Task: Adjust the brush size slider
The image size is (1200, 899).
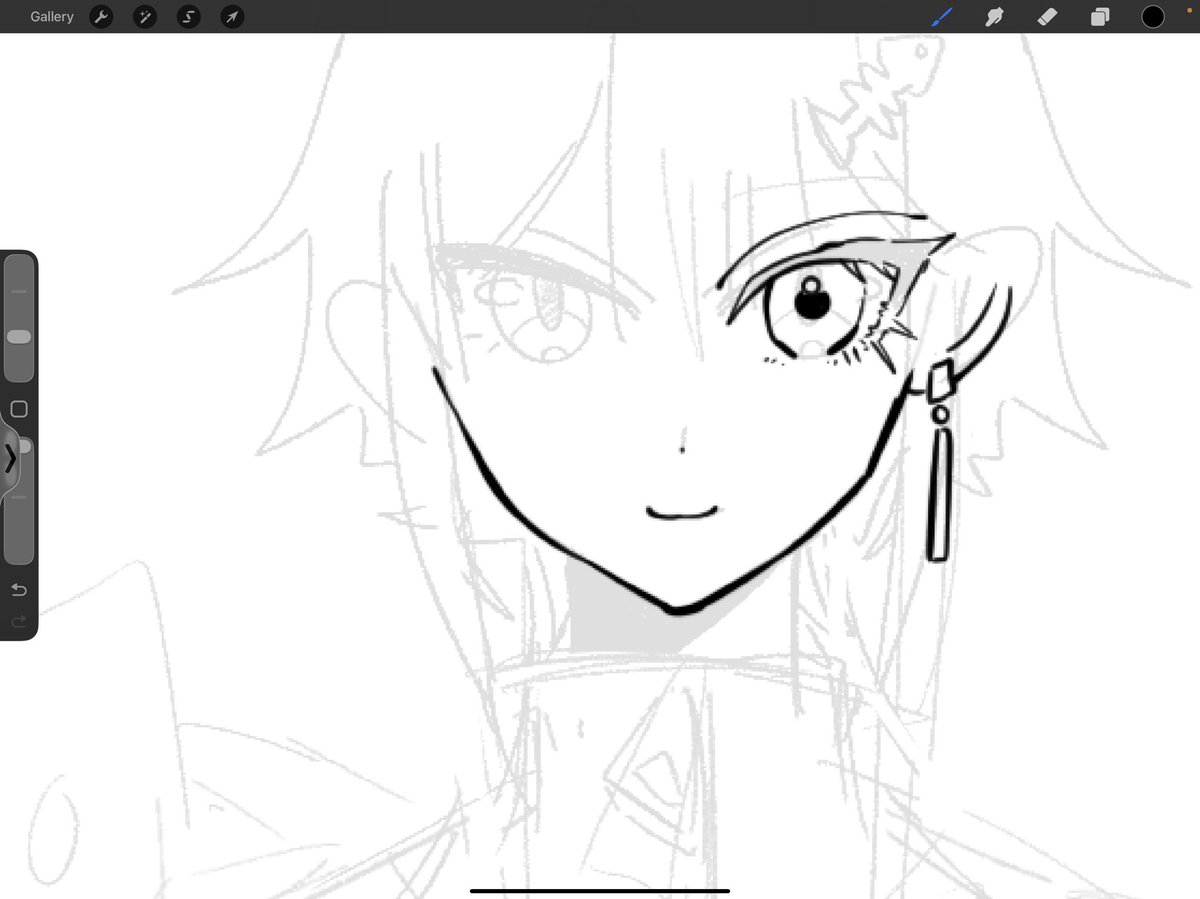Action: [19, 318]
